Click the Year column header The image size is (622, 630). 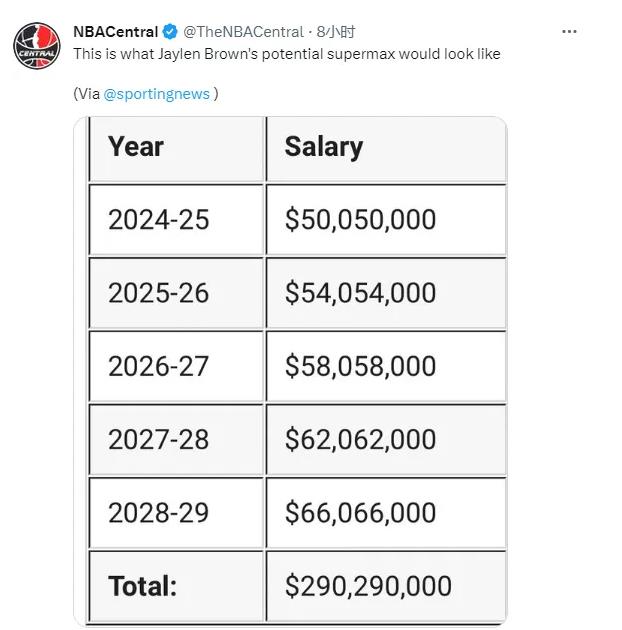pos(176,149)
